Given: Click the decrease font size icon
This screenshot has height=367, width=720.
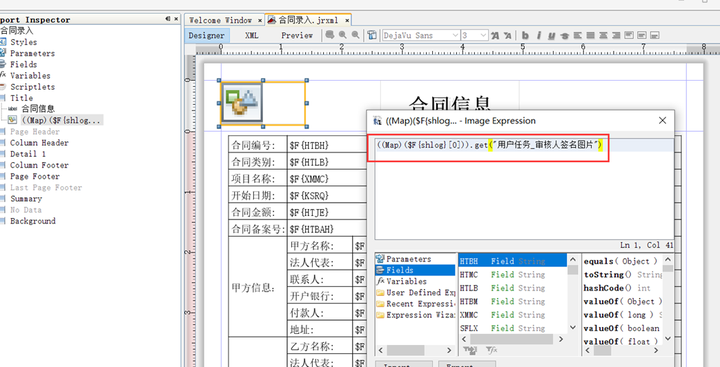Looking at the screenshot, I should click(507, 35).
